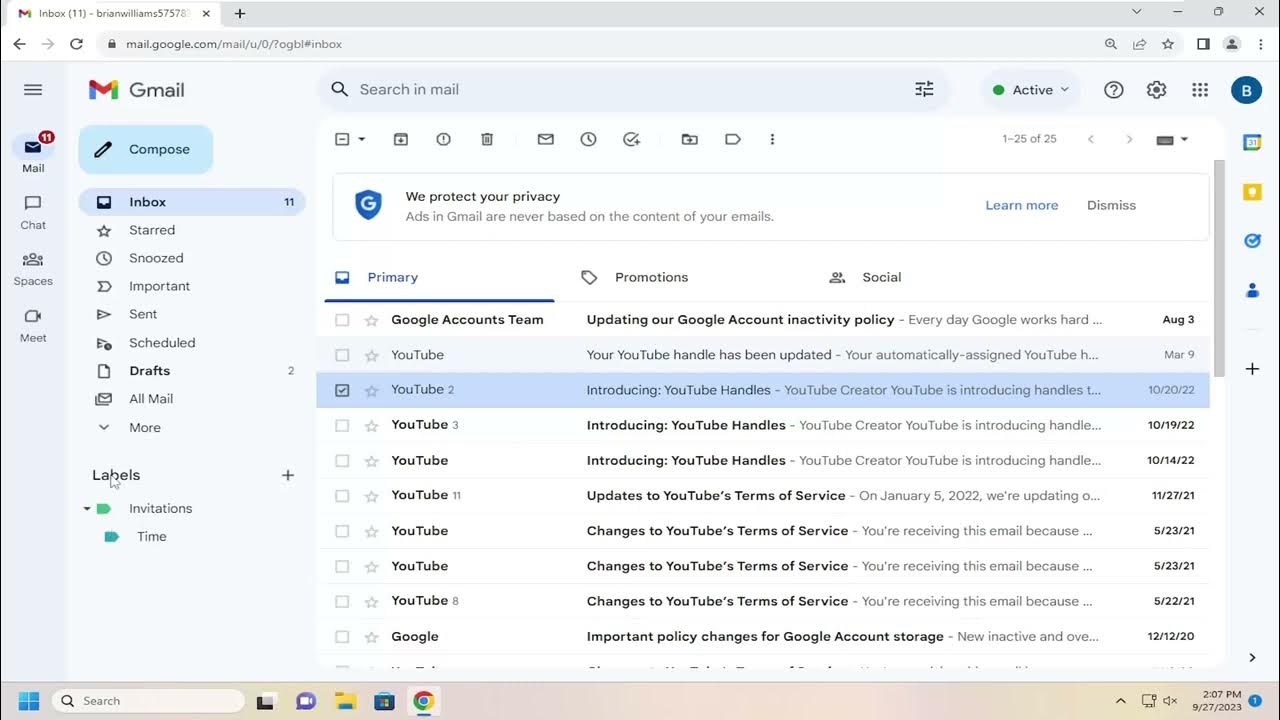Select the Google Accounts Team email checkbox

coord(342,320)
